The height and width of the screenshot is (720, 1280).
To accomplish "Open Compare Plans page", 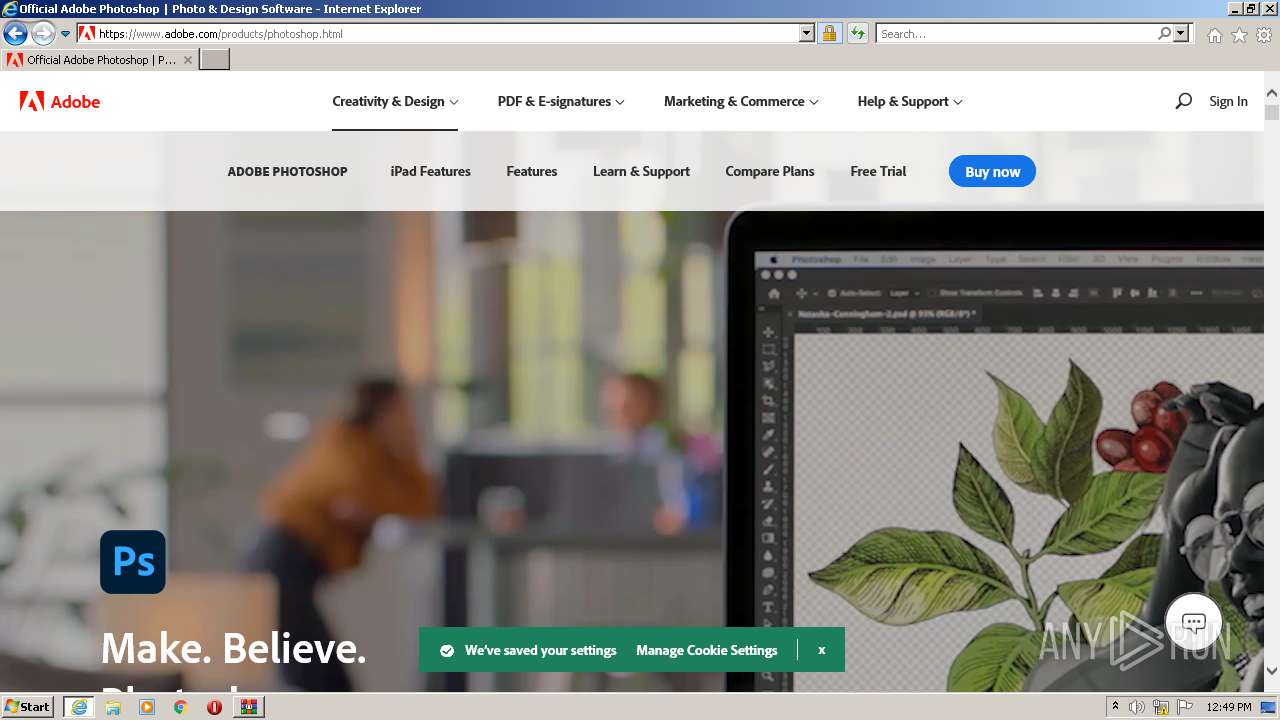I will click(x=770, y=171).
